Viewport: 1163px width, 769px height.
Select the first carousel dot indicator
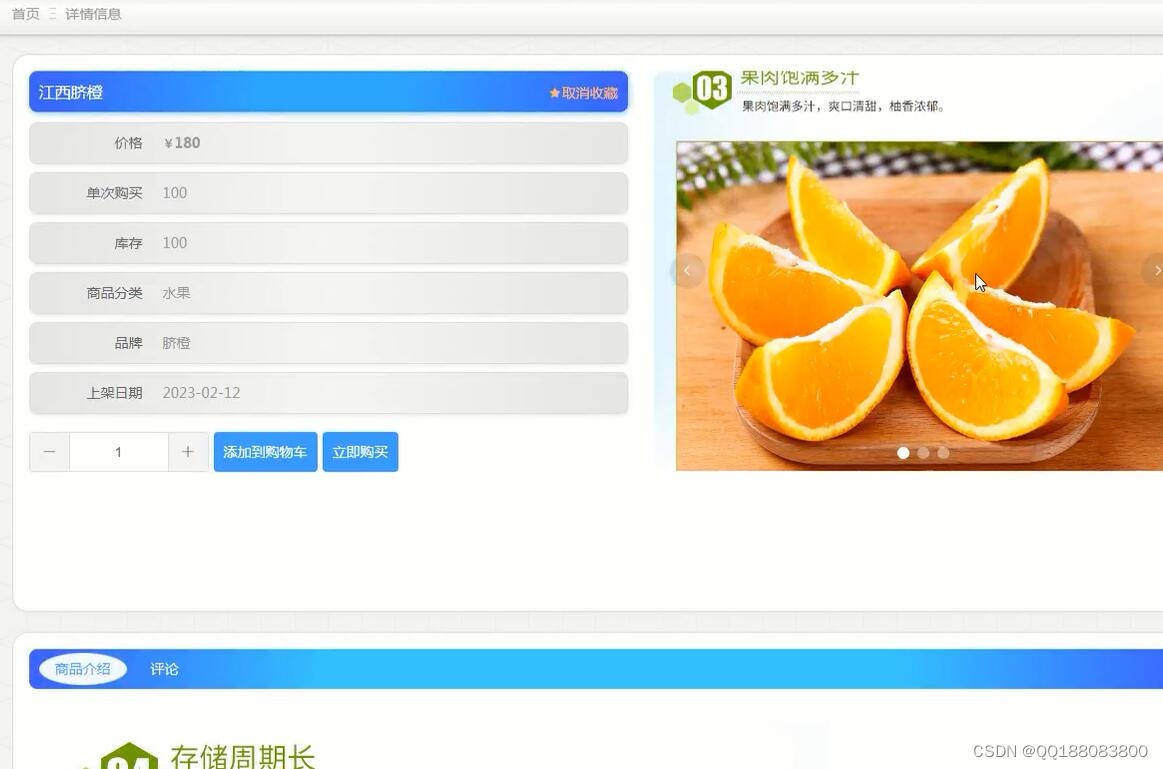tap(903, 453)
